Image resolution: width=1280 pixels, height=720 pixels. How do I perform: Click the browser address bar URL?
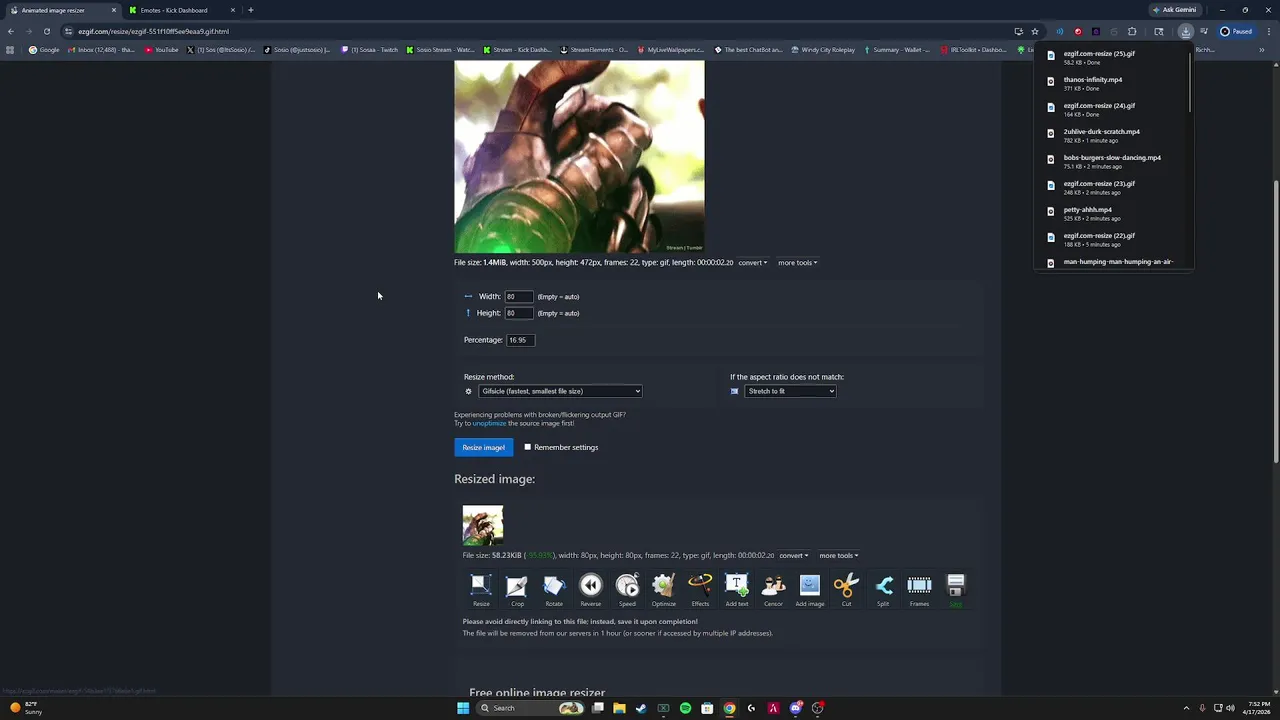tap(154, 31)
